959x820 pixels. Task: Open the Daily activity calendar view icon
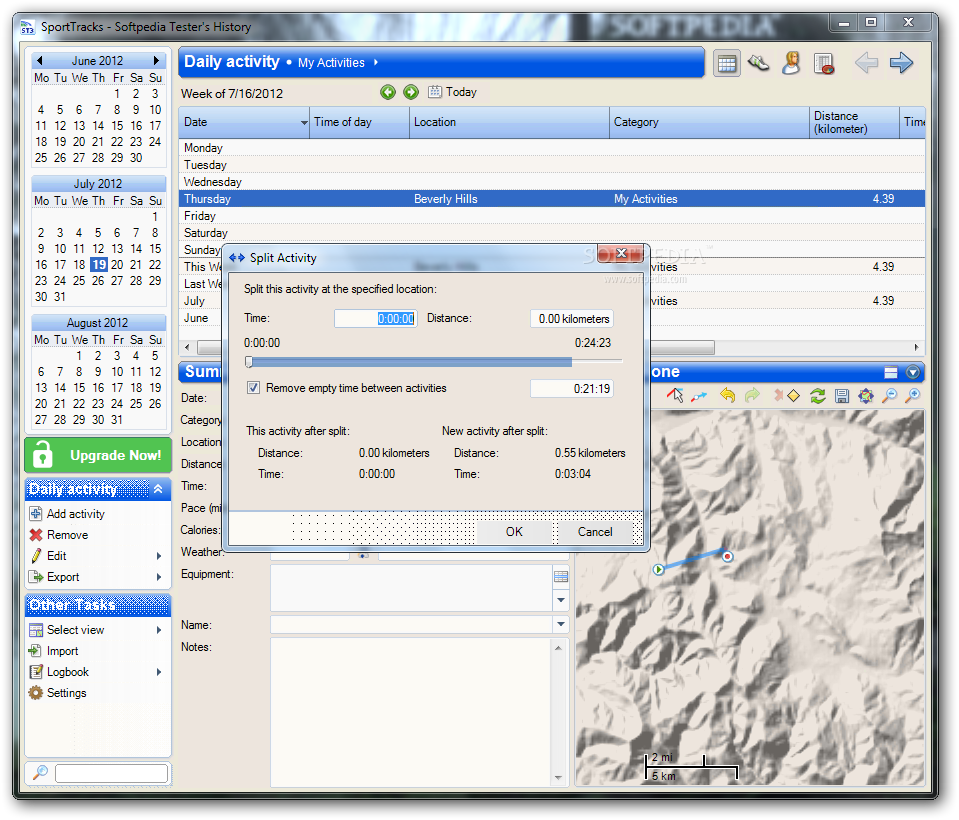(x=727, y=63)
